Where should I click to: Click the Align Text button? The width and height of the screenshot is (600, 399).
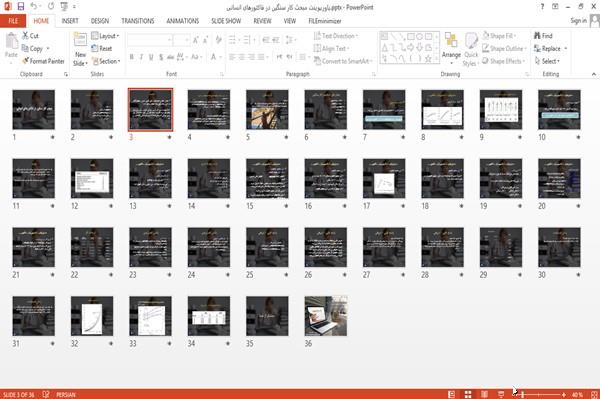coord(331,49)
